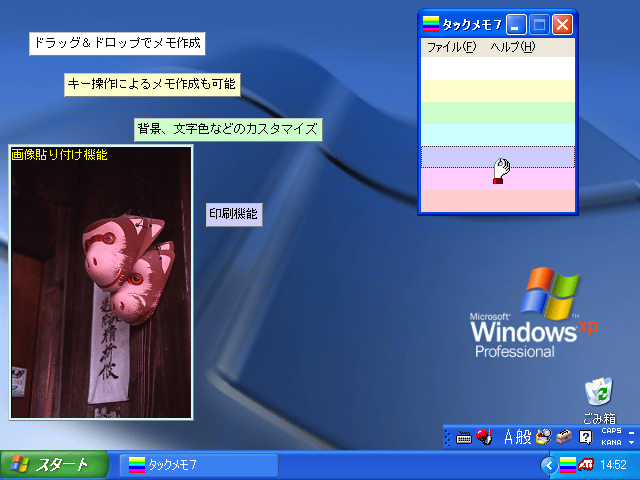Click the 画像貼り付け機能 image memo

(x=101, y=282)
